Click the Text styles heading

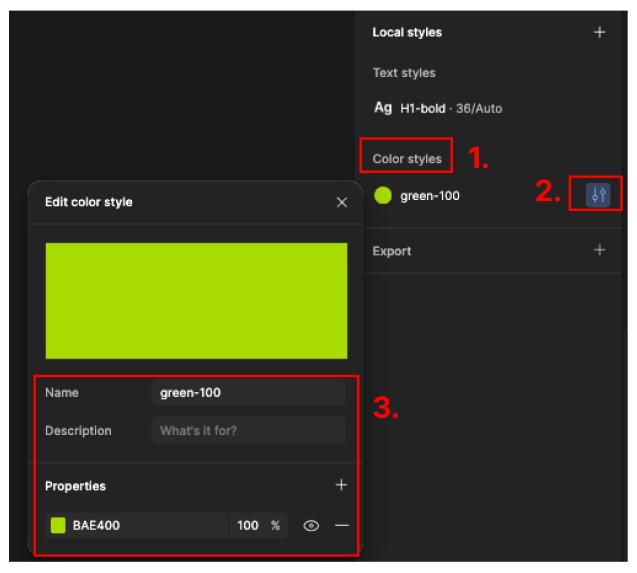[404, 73]
